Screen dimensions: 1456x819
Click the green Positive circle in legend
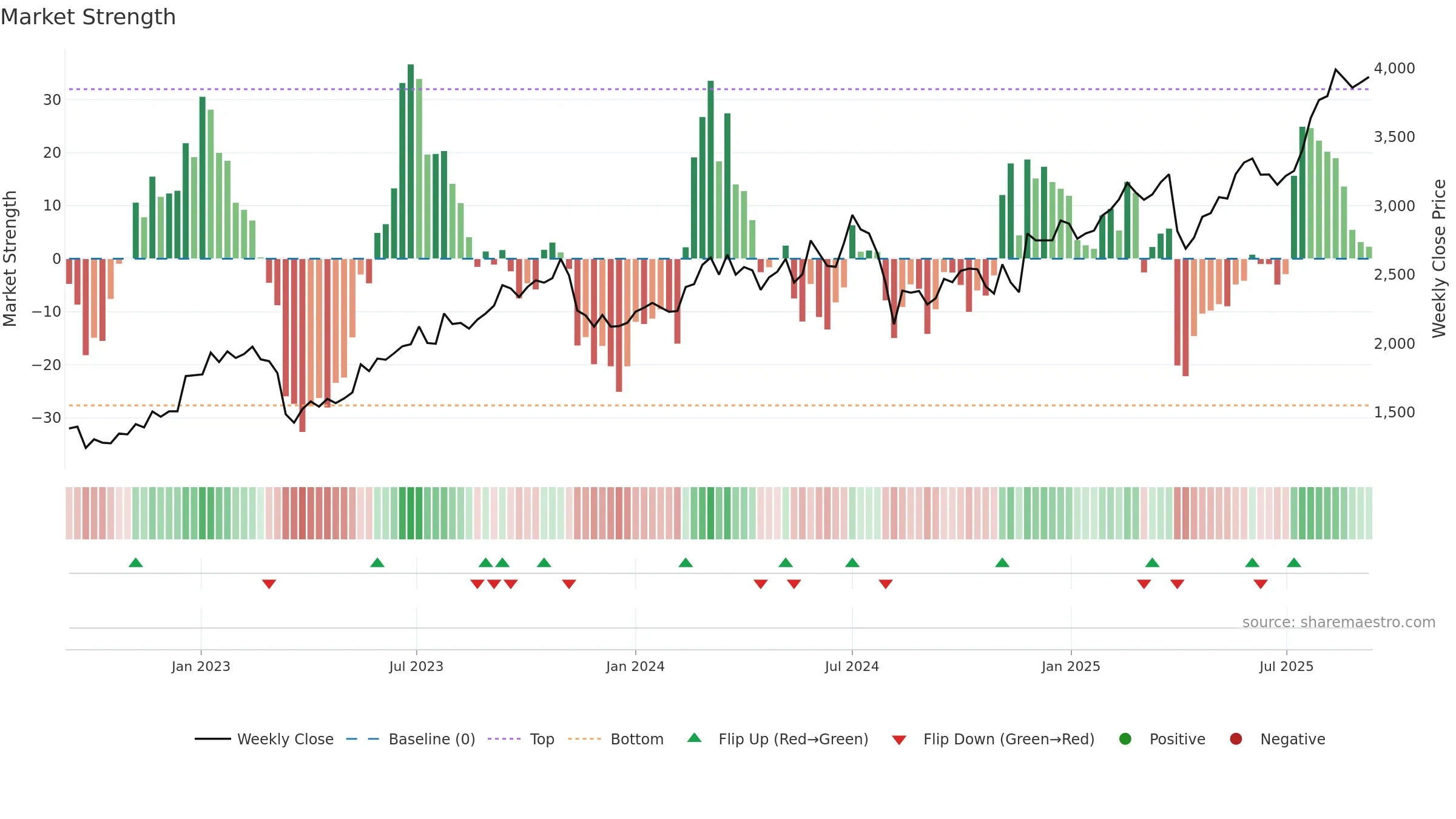pos(1125,739)
